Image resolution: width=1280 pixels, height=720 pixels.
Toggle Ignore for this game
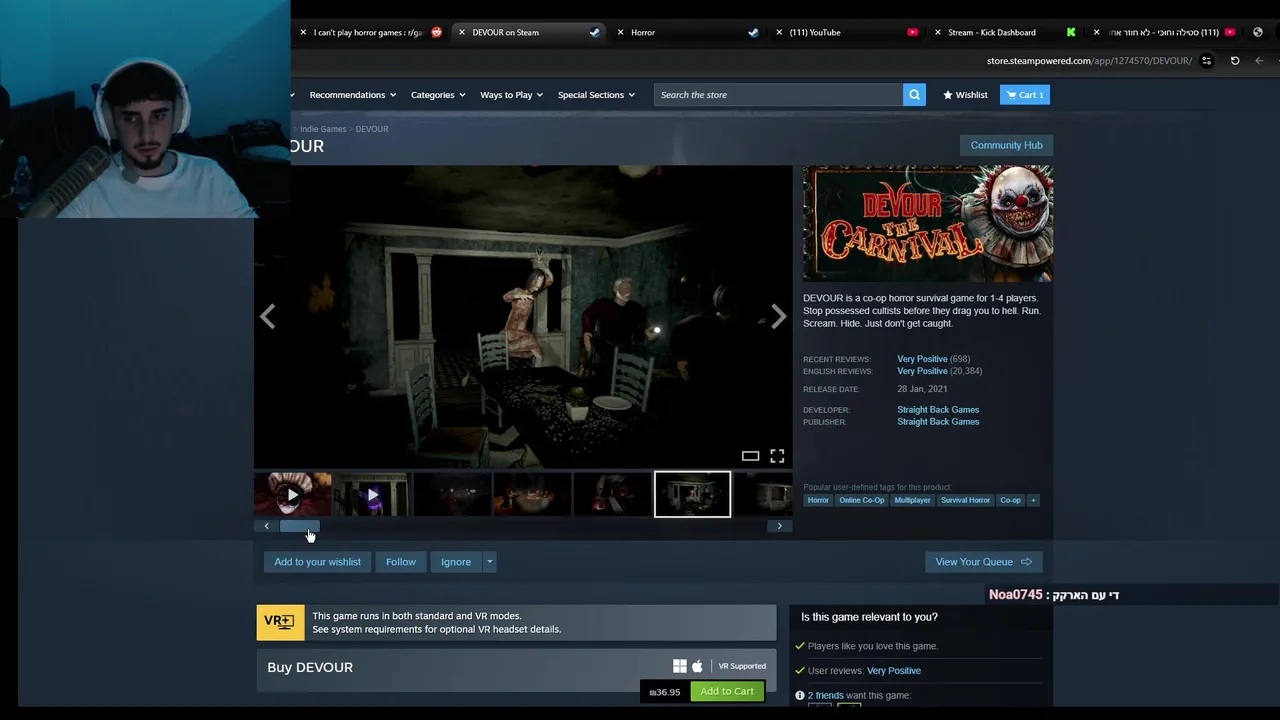456,562
